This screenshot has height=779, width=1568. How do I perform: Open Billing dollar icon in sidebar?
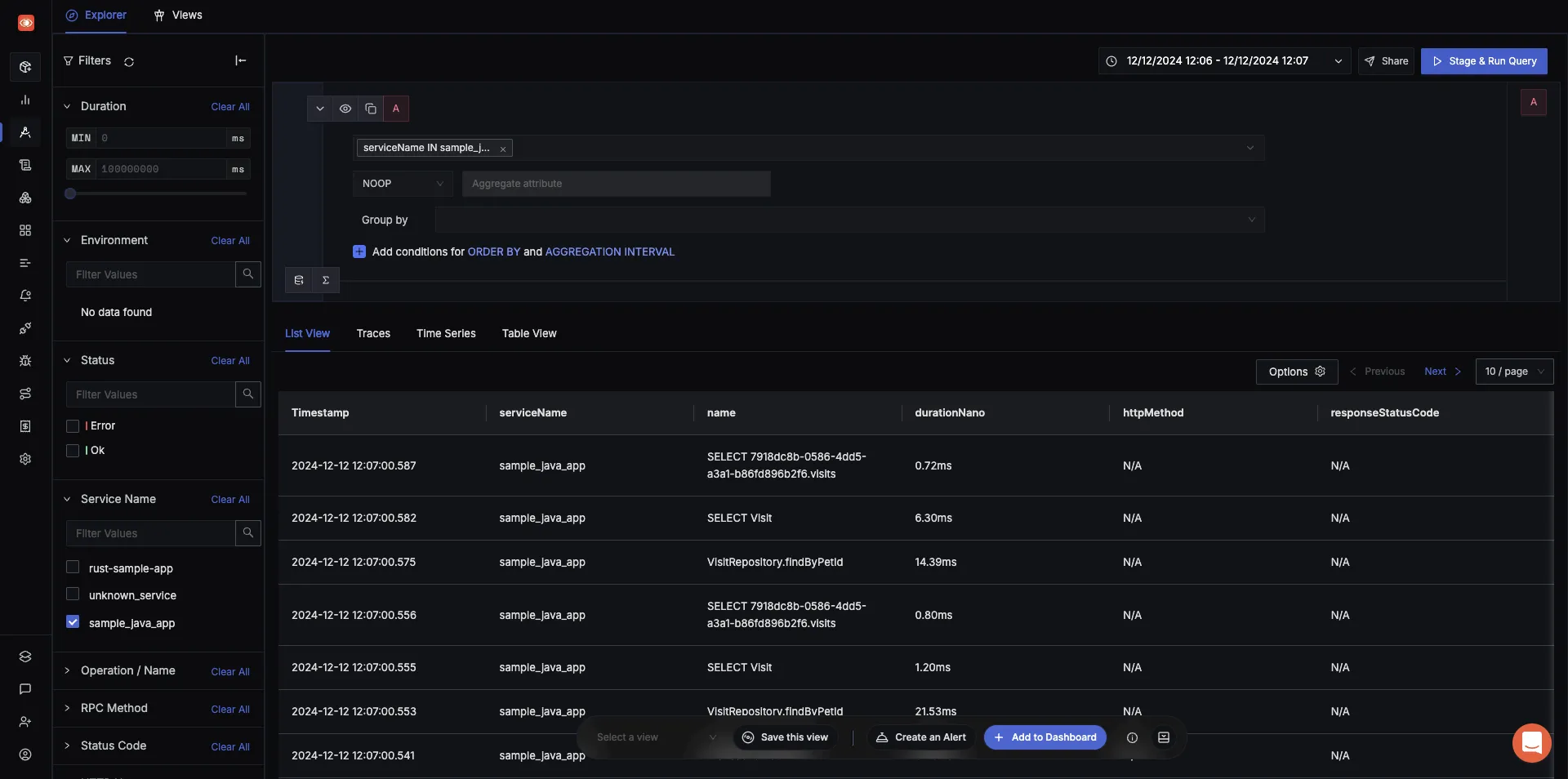(x=25, y=426)
